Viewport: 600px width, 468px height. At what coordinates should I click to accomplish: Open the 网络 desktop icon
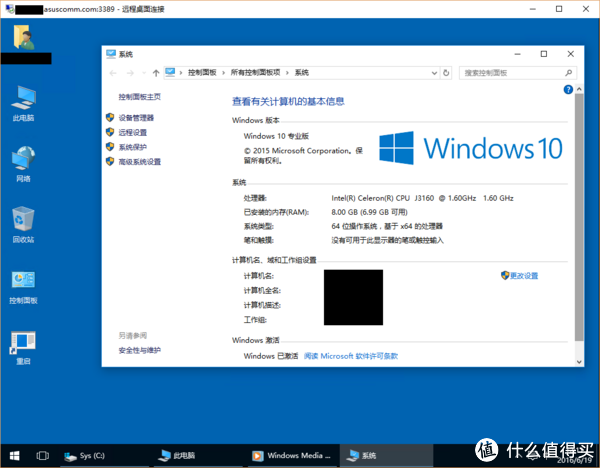pos(23,164)
